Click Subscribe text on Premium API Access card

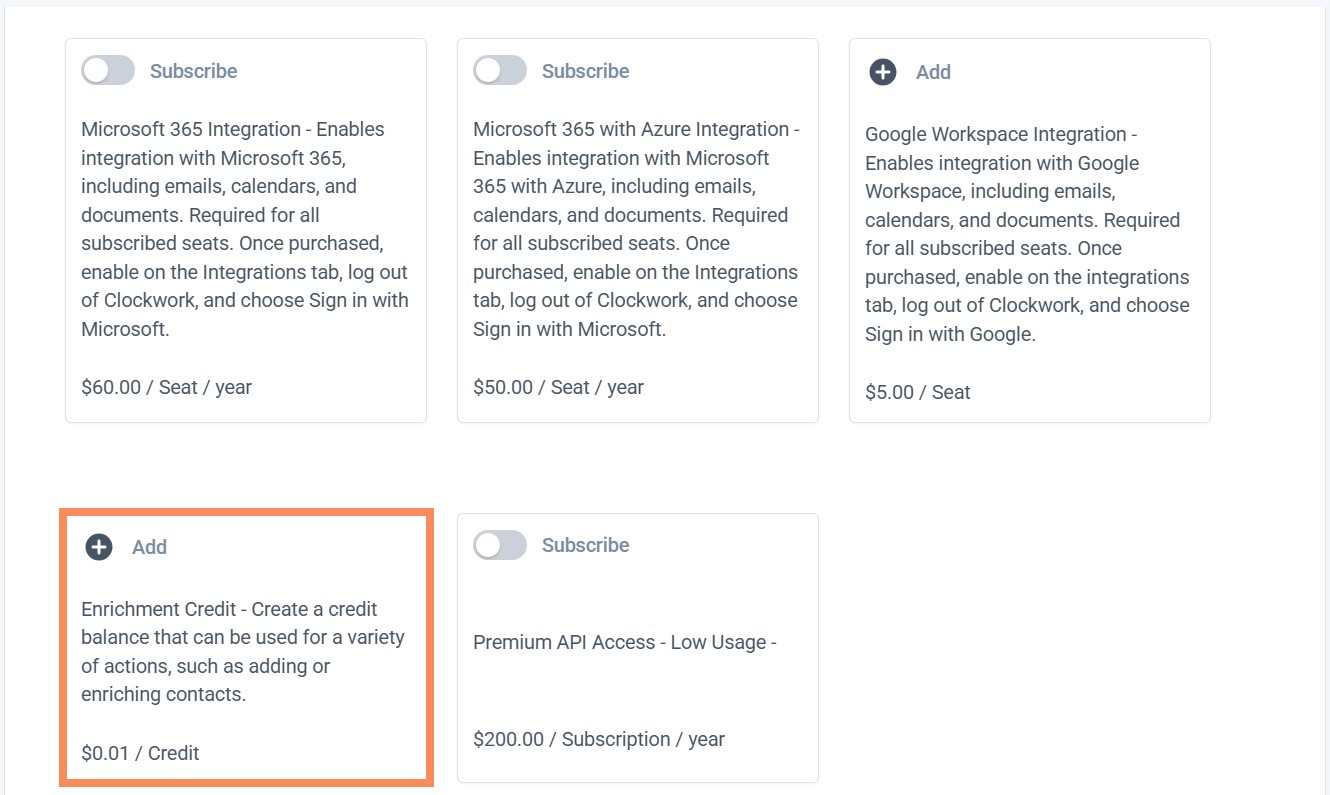(x=585, y=545)
